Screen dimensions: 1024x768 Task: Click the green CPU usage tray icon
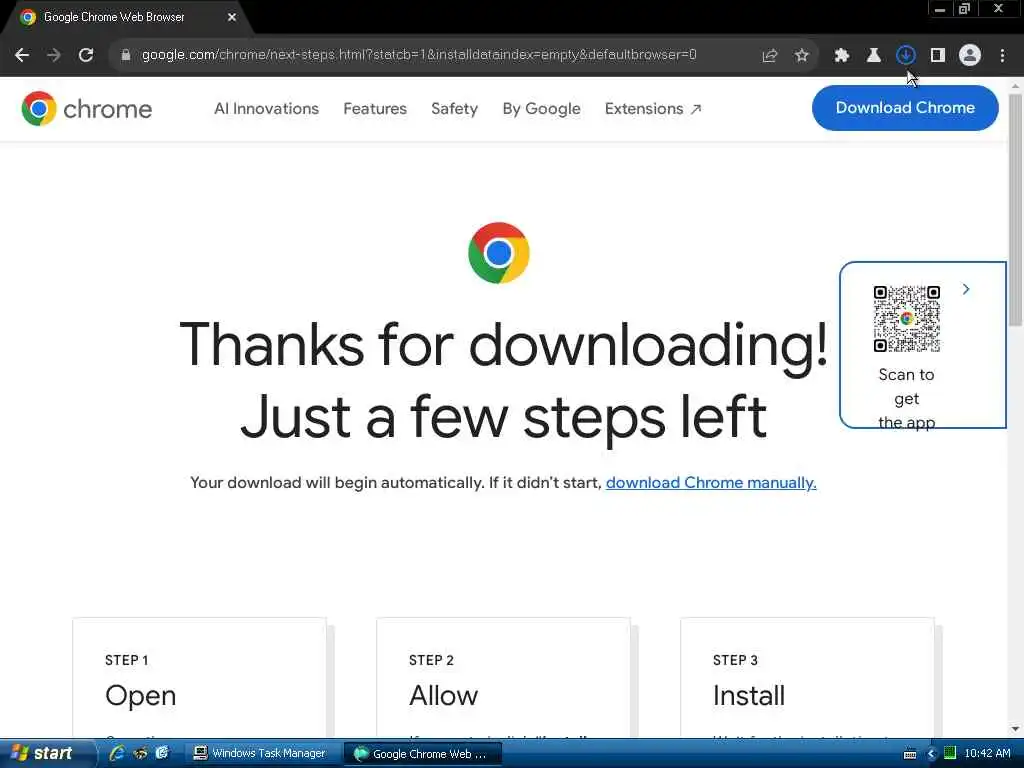[950, 754]
